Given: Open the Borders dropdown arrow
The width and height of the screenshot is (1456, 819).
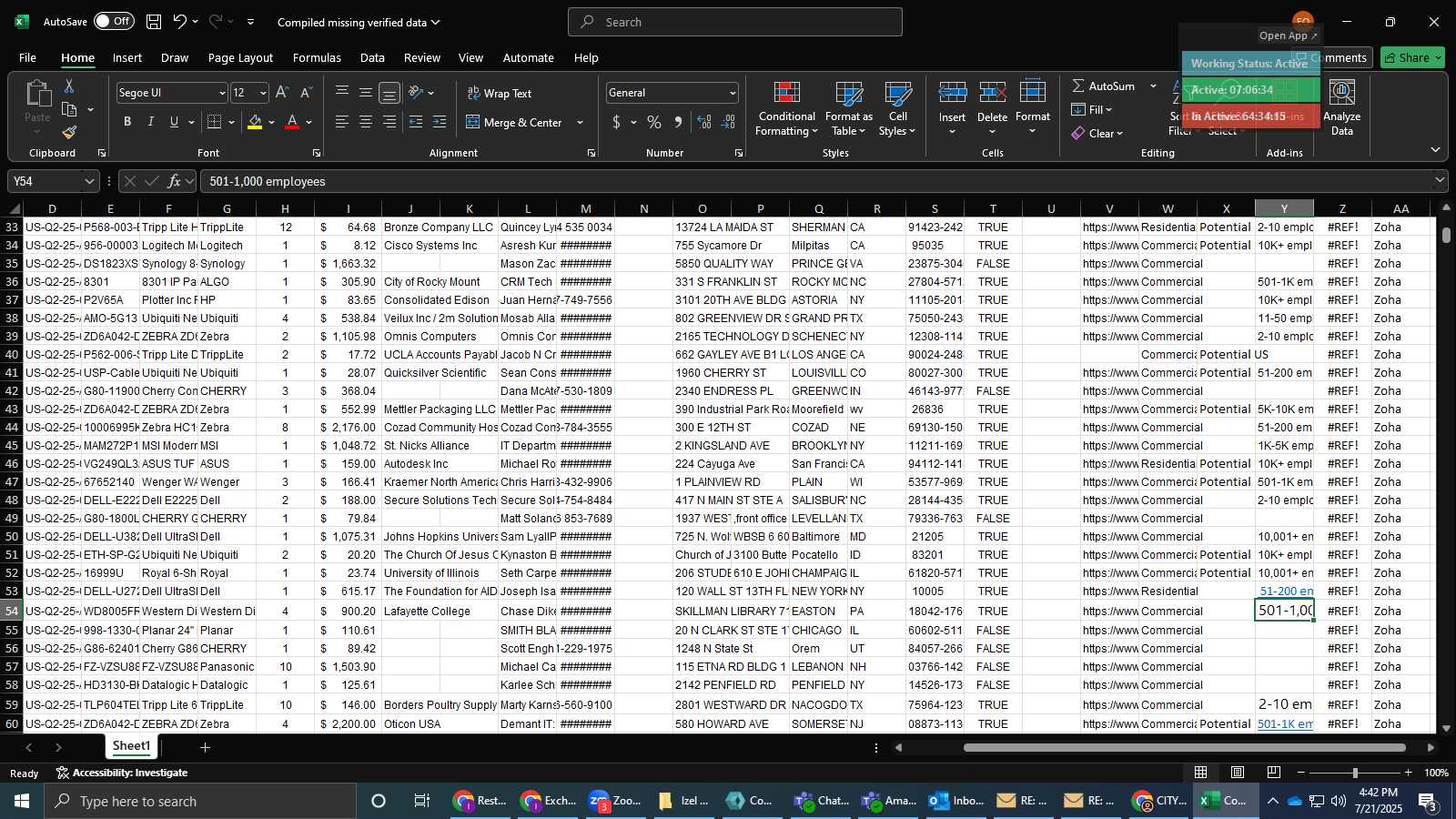Looking at the screenshot, I should [x=231, y=122].
